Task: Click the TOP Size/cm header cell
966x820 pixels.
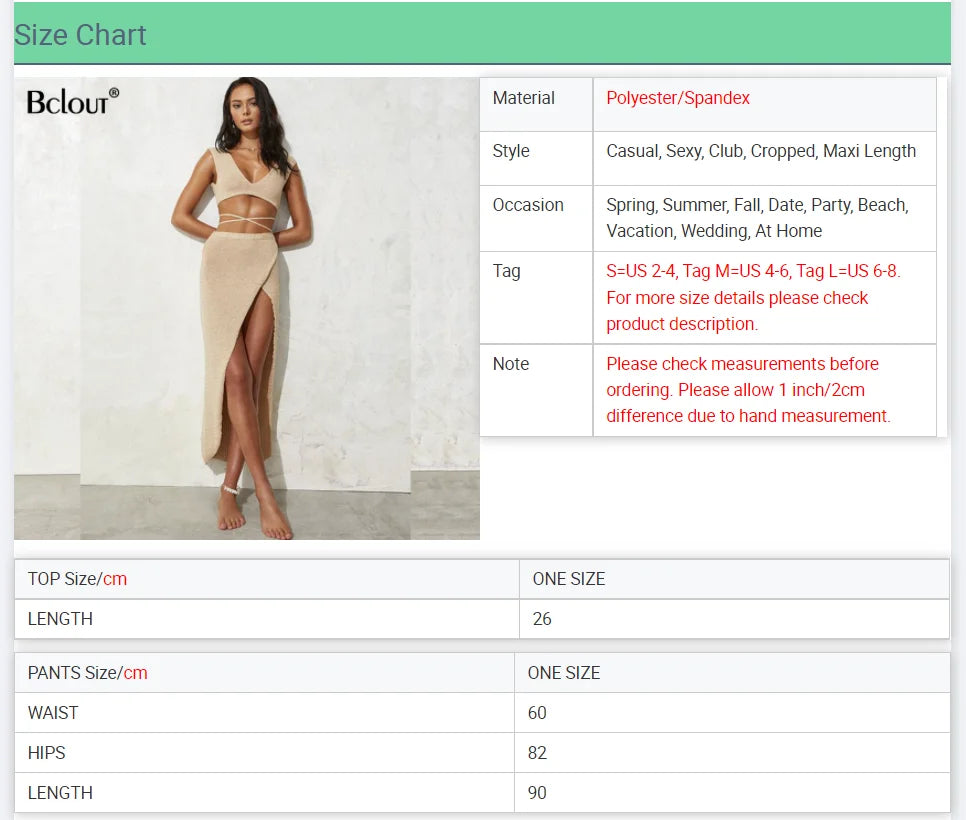Action: click(267, 579)
